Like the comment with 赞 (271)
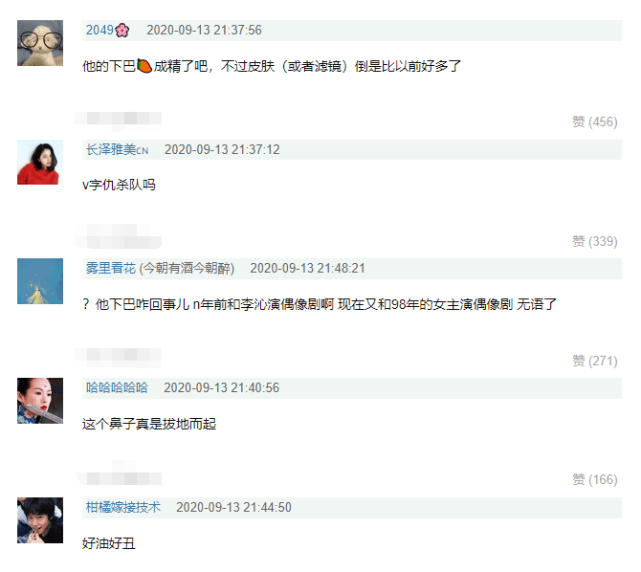Image resolution: width=641 pixels, height=572 pixels. tap(595, 361)
